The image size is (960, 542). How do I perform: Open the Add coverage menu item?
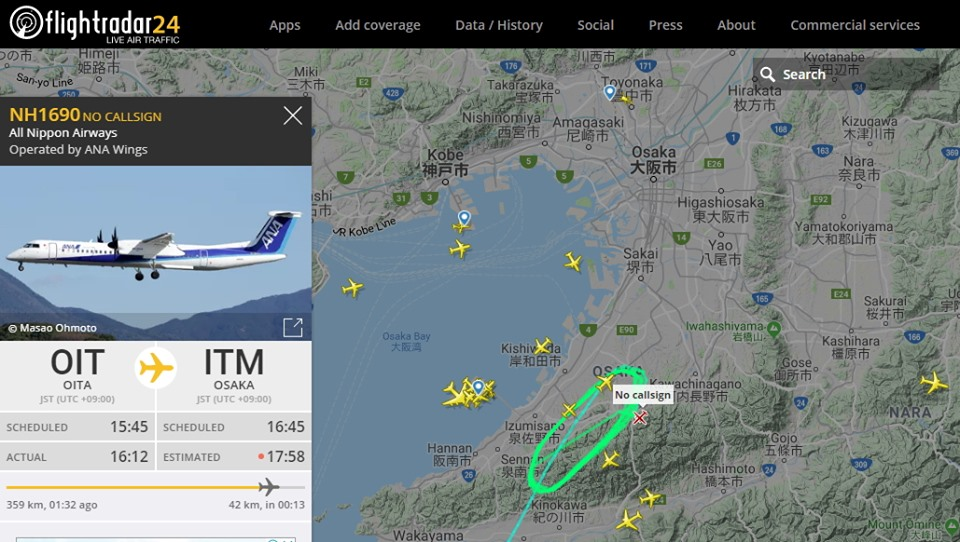[x=378, y=25]
